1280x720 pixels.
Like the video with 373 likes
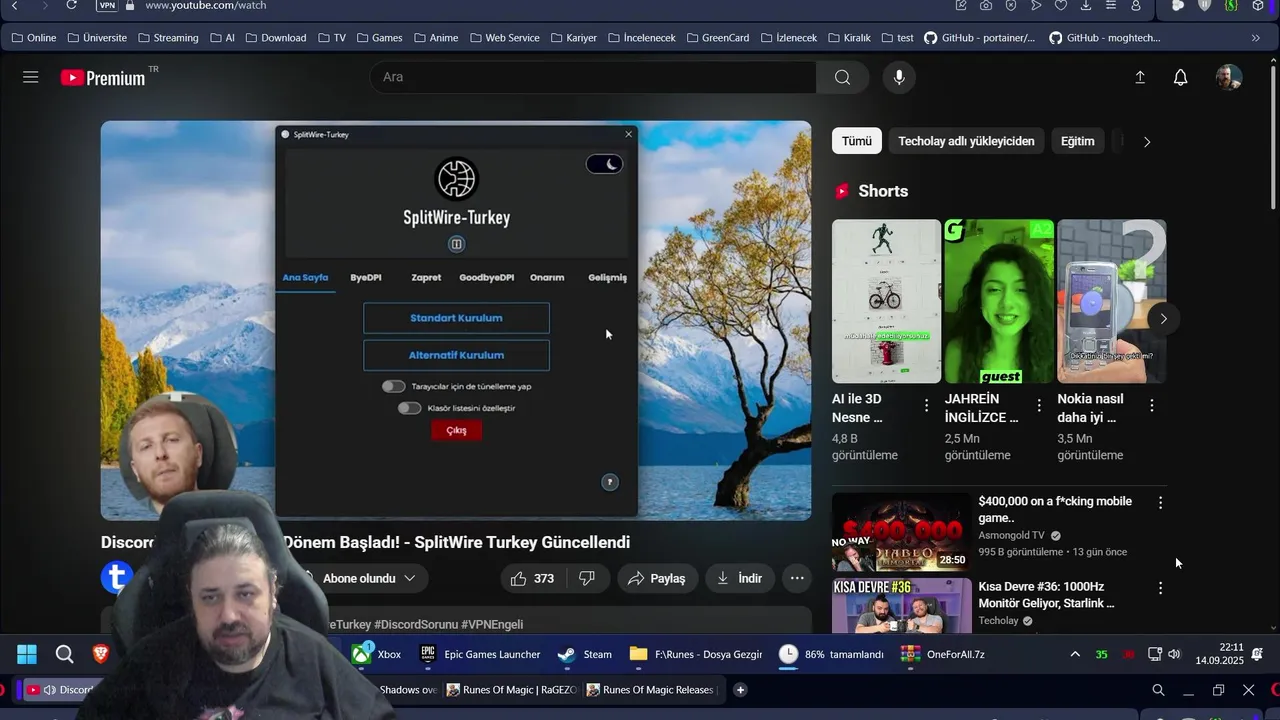pos(532,578)
